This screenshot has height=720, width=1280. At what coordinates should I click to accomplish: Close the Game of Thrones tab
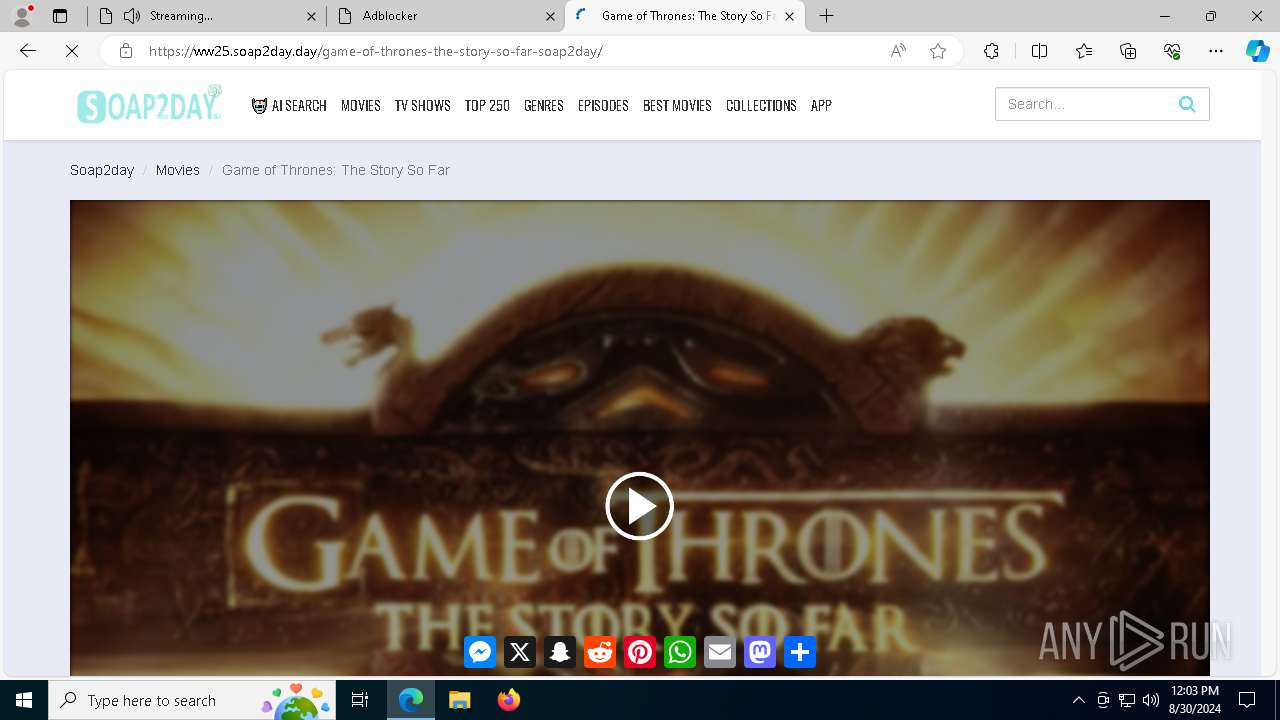pyautogui.click(x=790, y=16)
